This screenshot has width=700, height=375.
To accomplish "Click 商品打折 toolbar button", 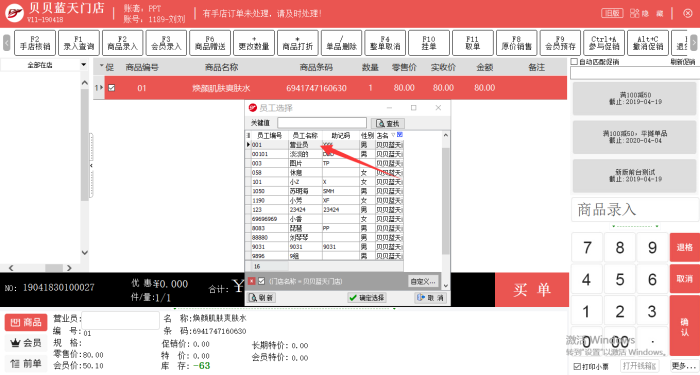I will (x=297, y=43).
